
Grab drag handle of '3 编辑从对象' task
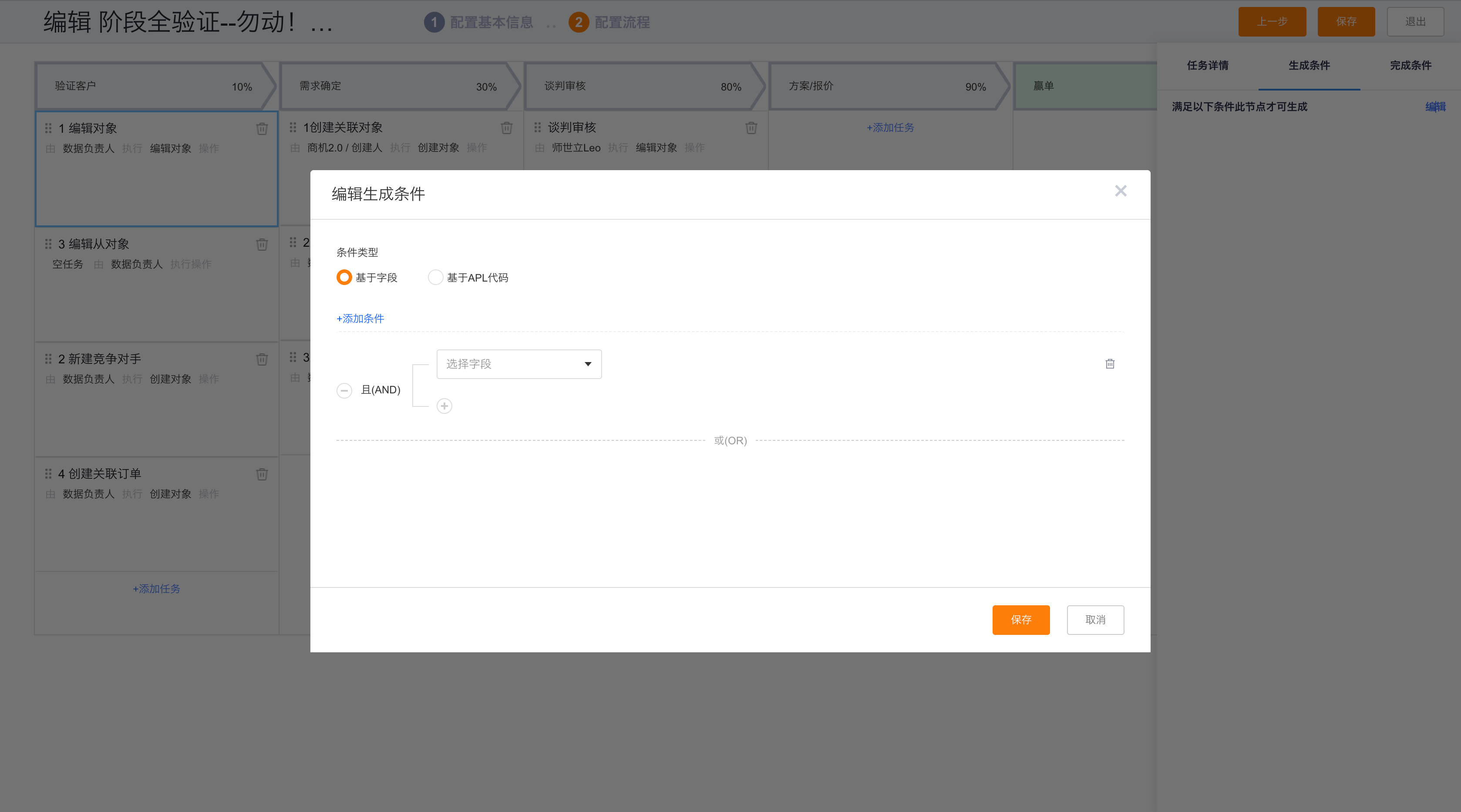[x=48, y=244]
